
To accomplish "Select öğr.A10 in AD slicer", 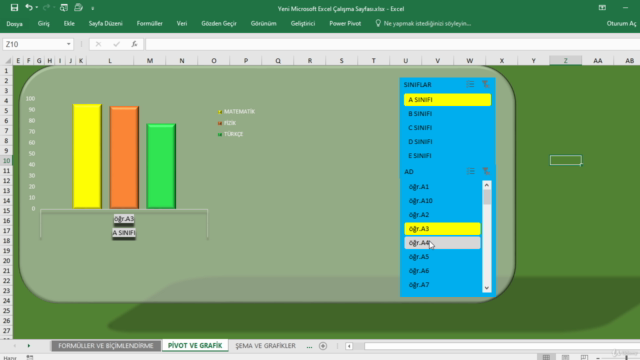I will click(x=442, y=201).
